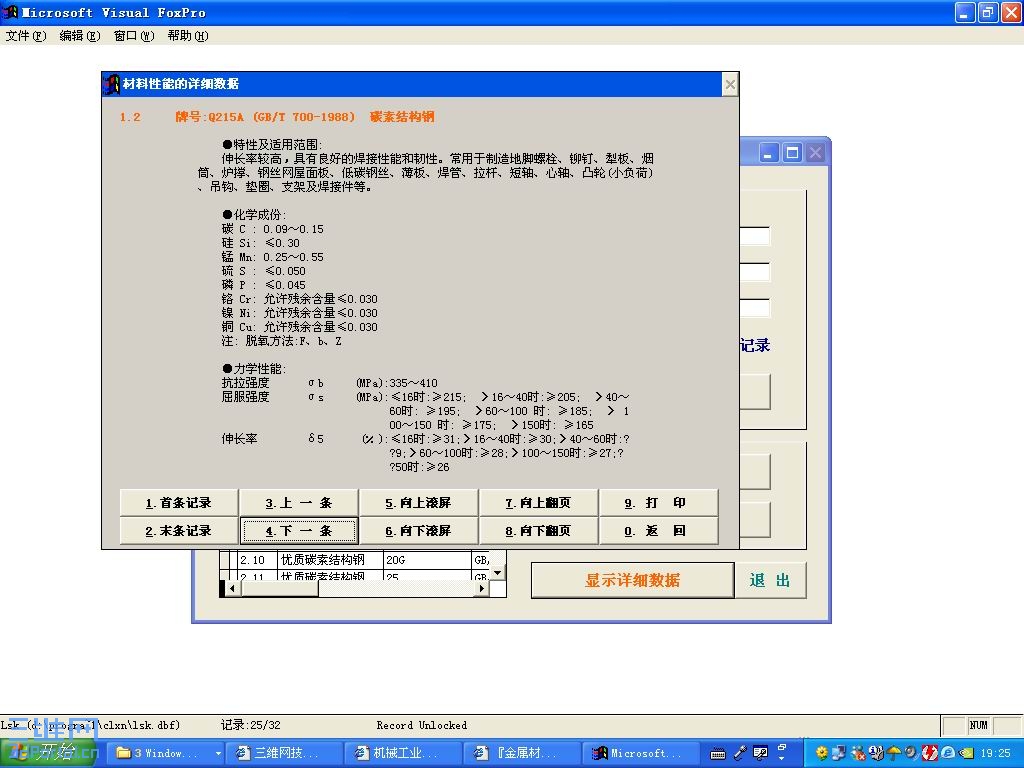Click FoxPro icon in detail dialog title
Screen dimensions: 1024x768
click(112, 84)
